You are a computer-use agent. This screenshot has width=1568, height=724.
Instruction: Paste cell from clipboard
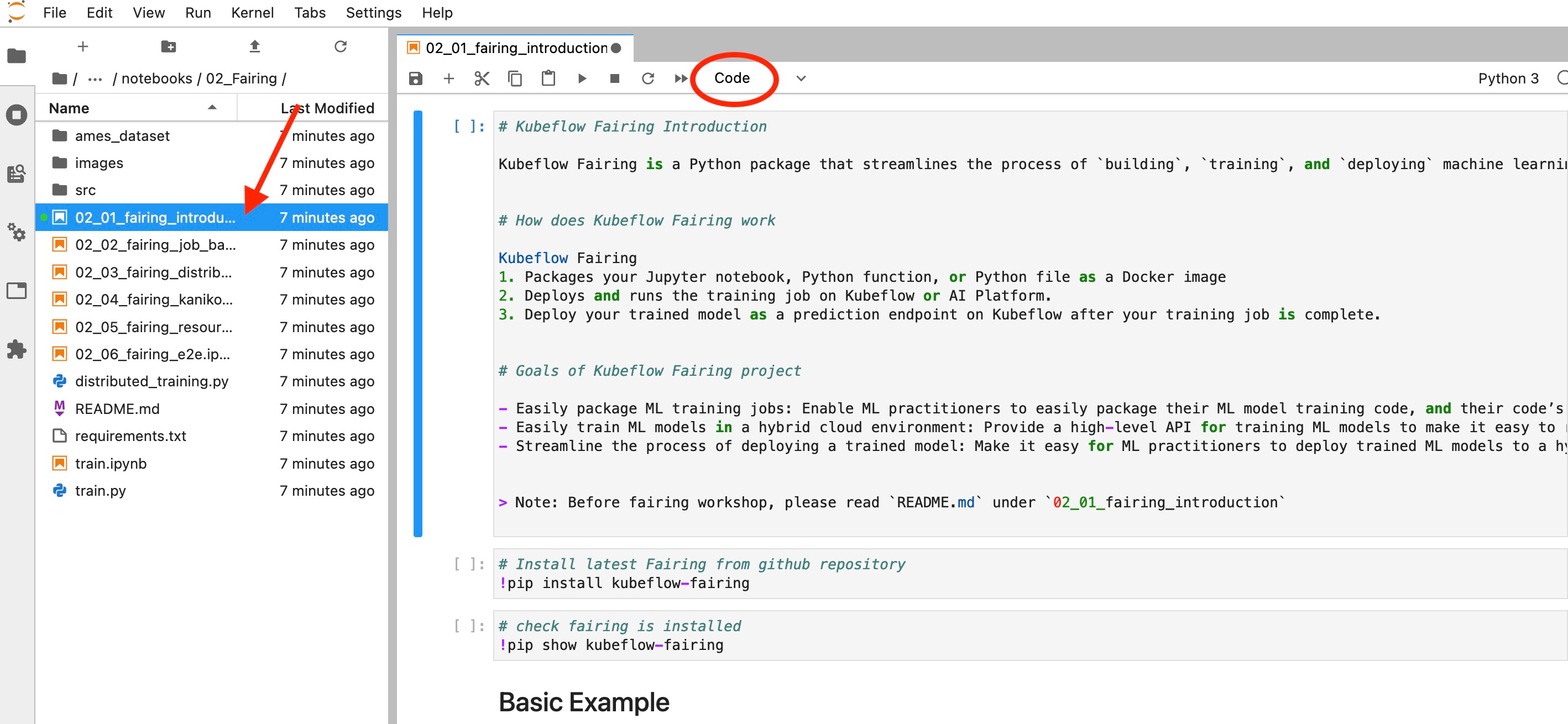[x=548, y=78]
